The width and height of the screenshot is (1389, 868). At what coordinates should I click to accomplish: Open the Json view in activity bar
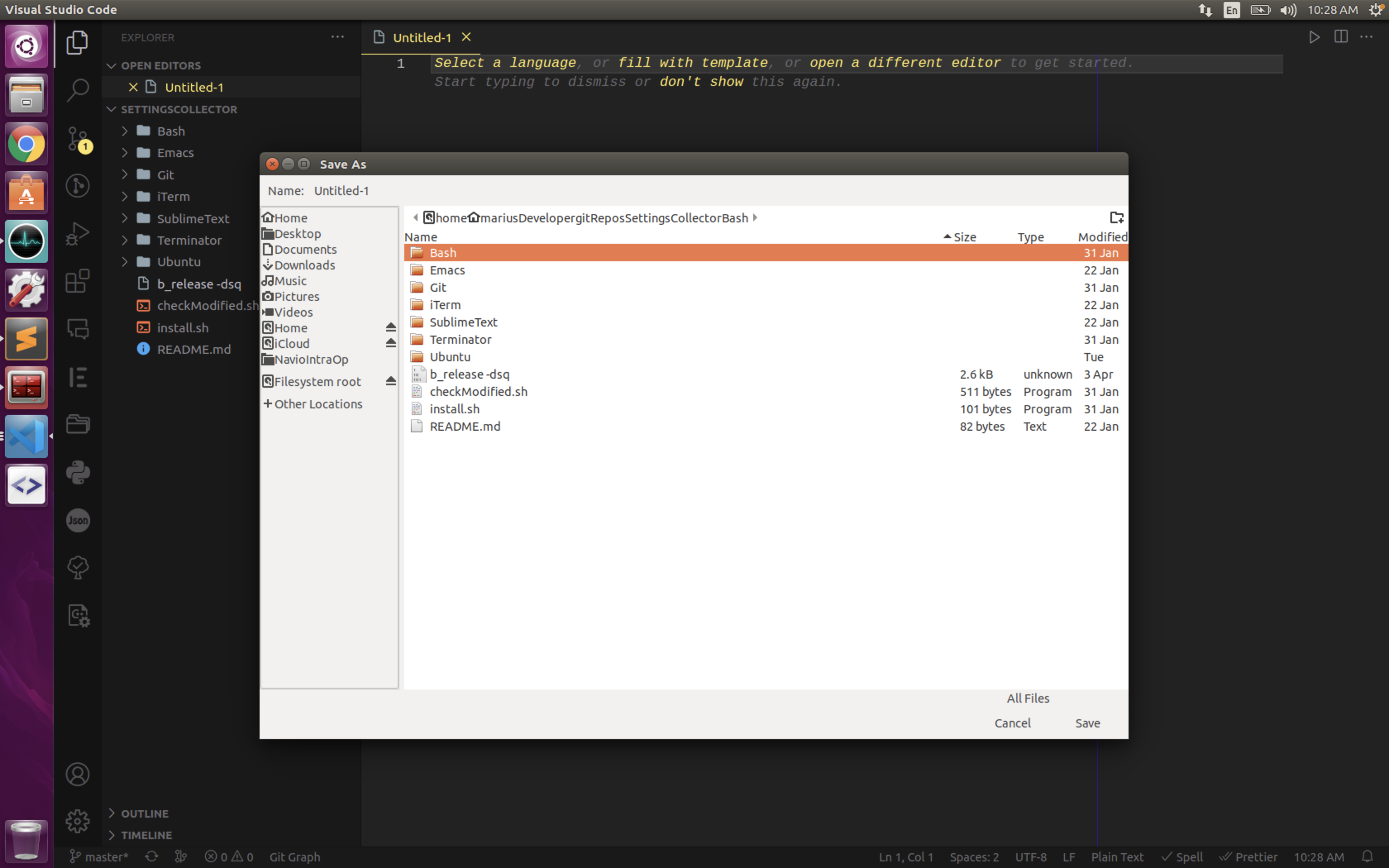78,520
